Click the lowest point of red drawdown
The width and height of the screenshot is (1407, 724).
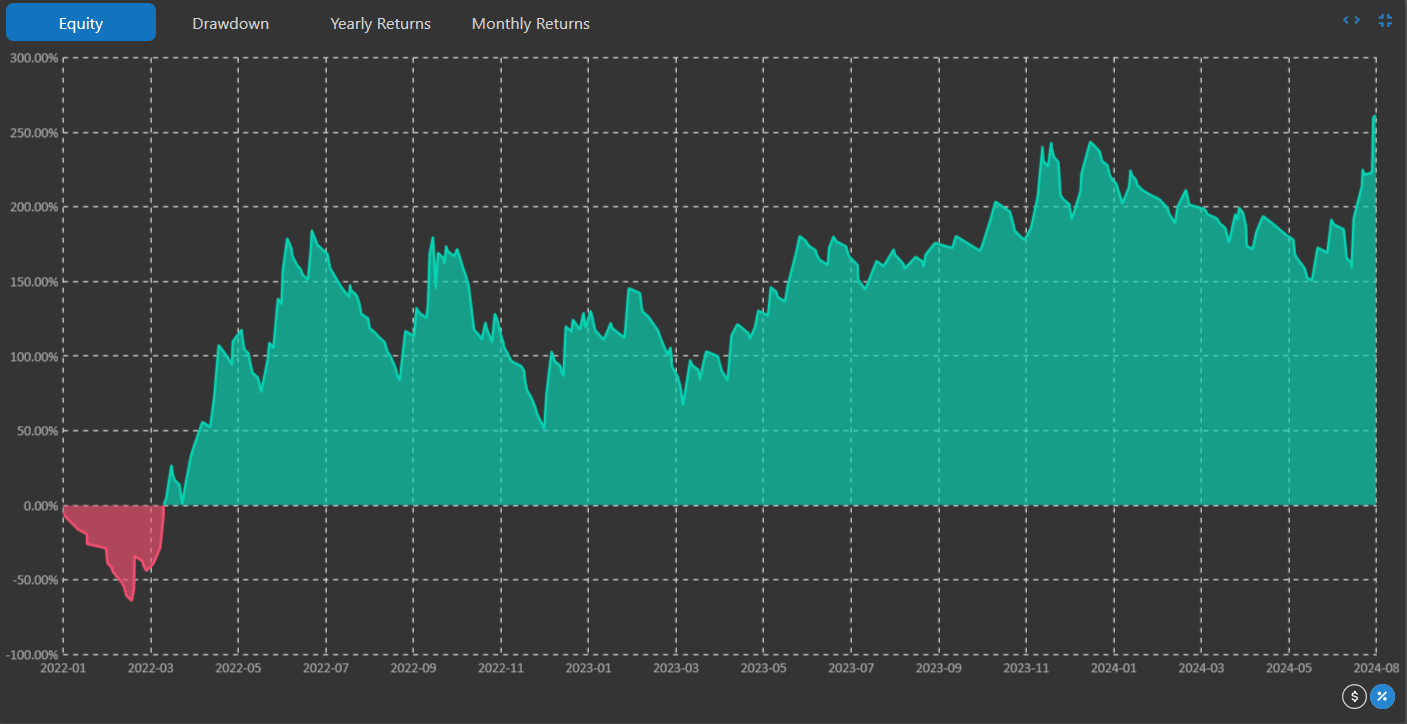click(x=131, y=599)
